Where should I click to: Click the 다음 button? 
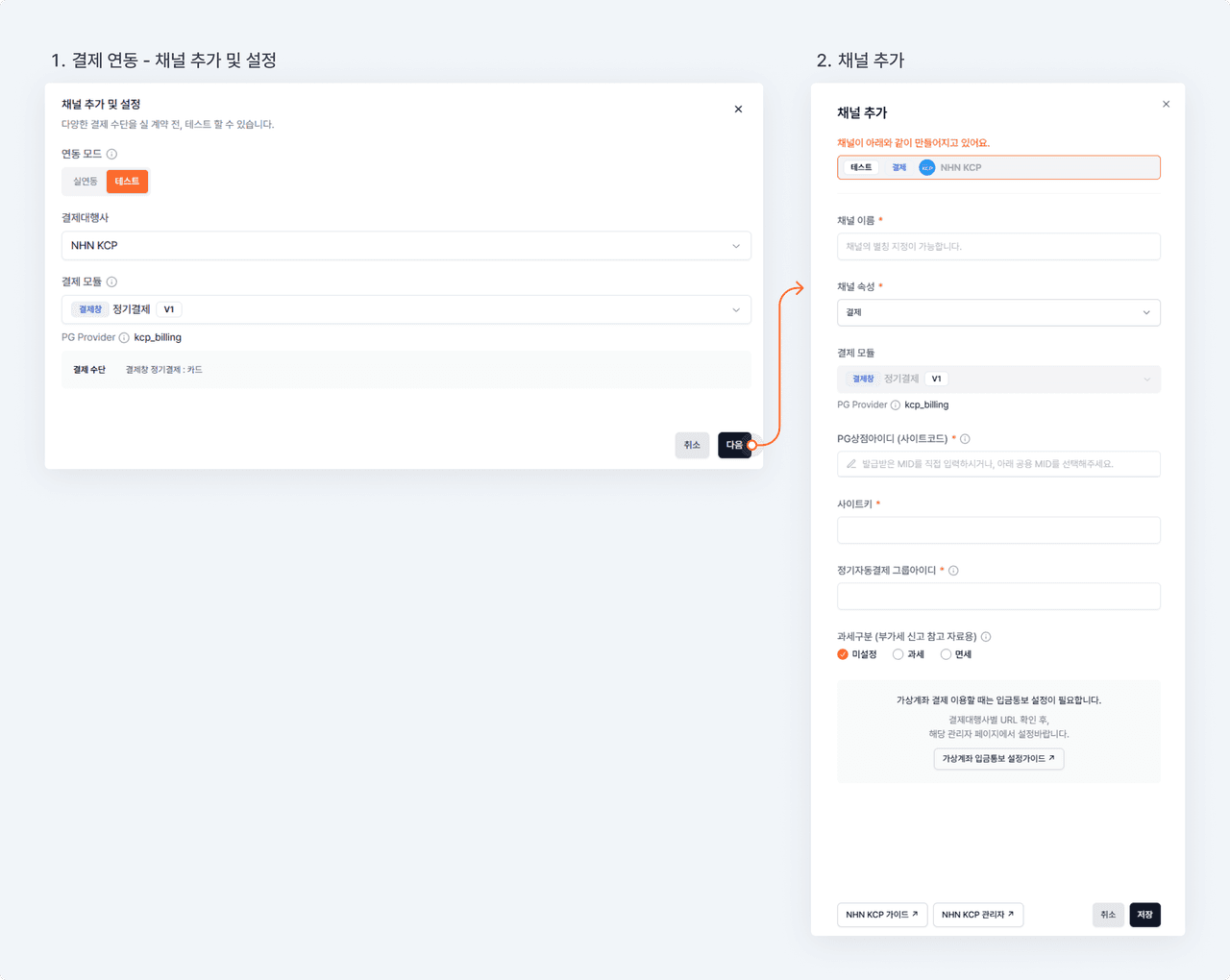click(734, 445)
